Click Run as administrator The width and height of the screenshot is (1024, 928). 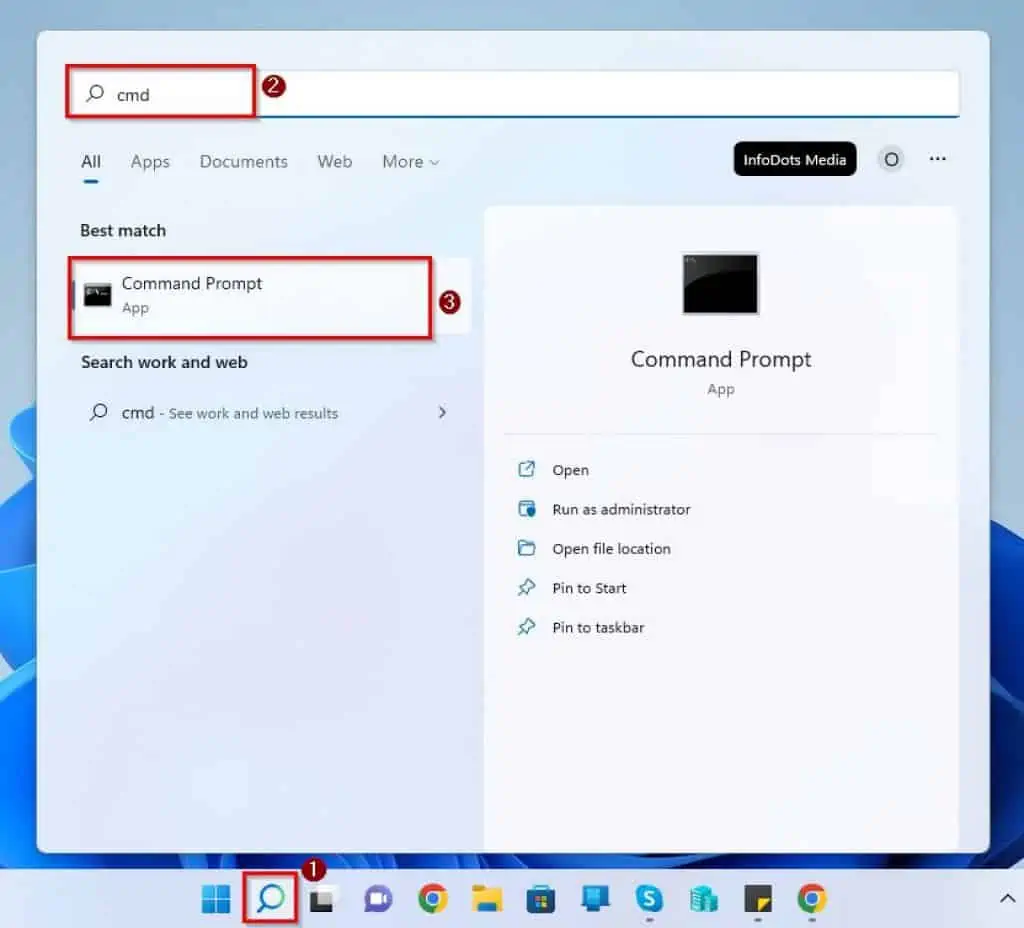(620, 509)
